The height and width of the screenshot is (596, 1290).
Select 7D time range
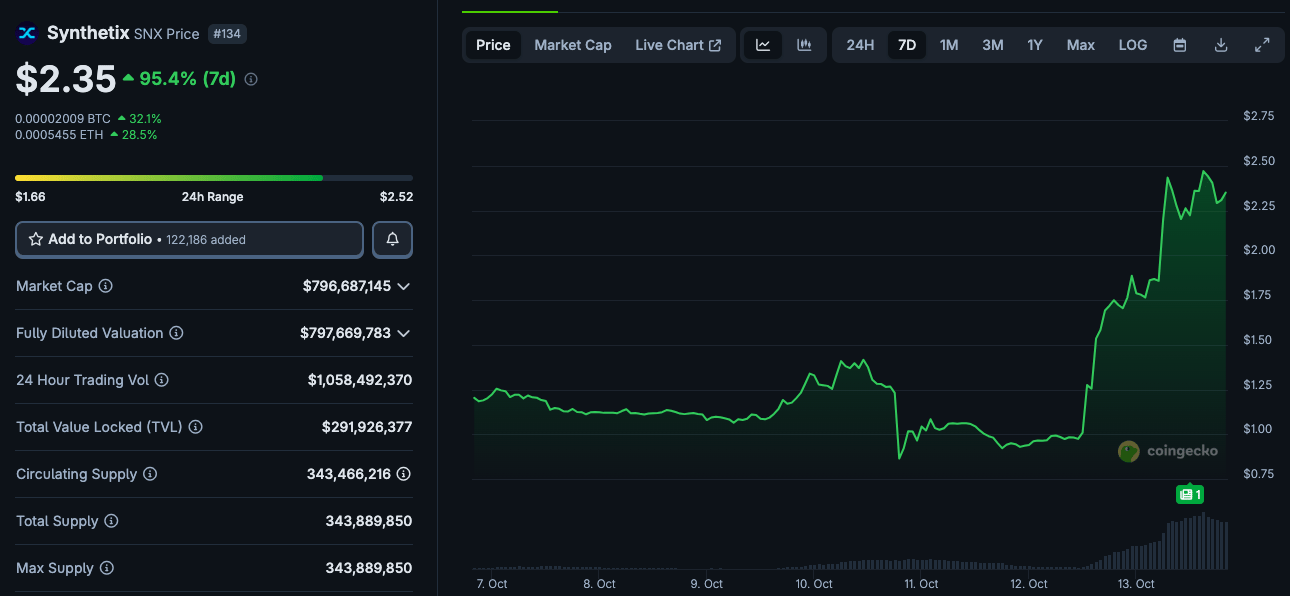(x=907, y=45)
